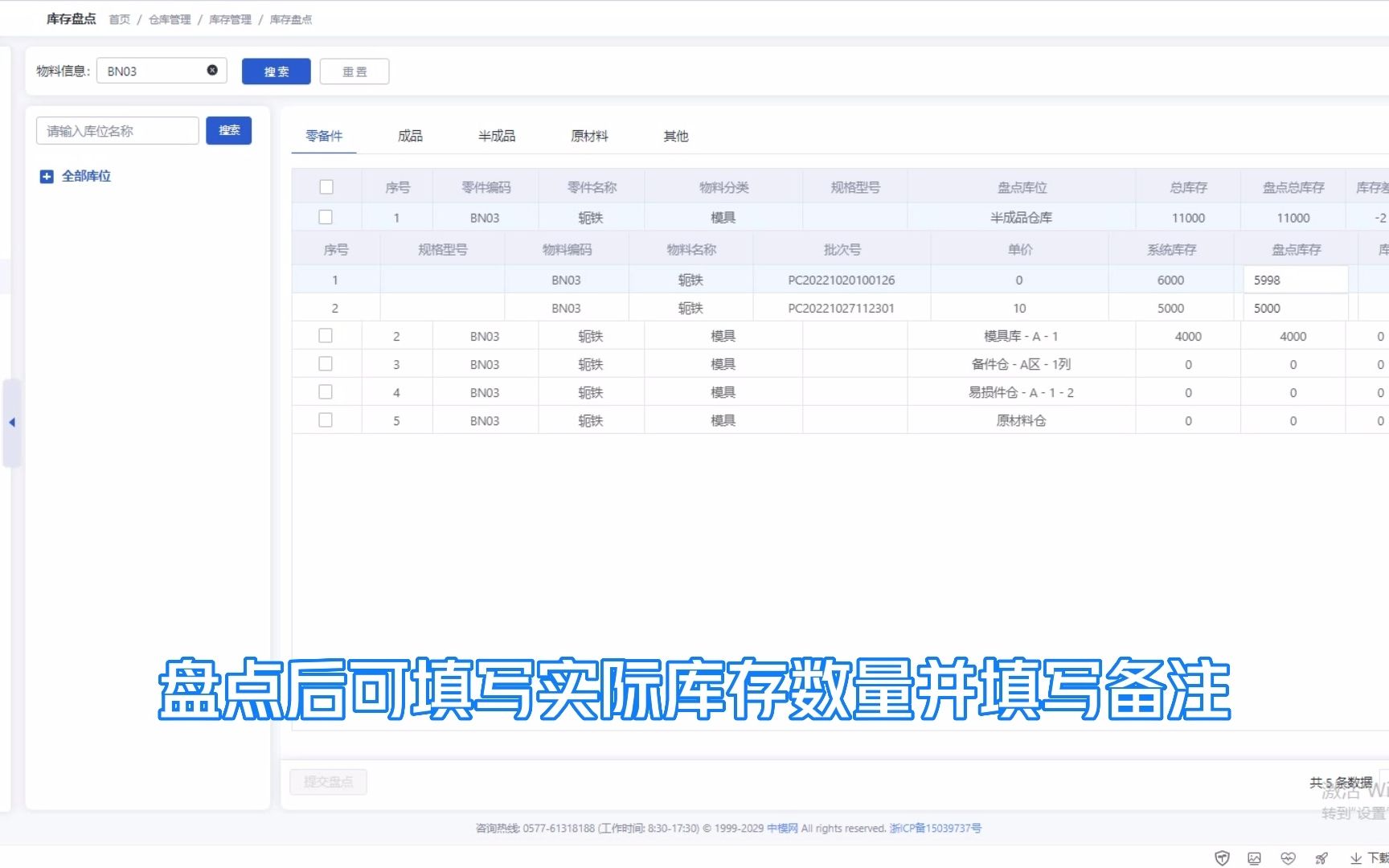Select the 全部库位 tree item
This screenshot has width=1389, height=868.
point(87,176)
